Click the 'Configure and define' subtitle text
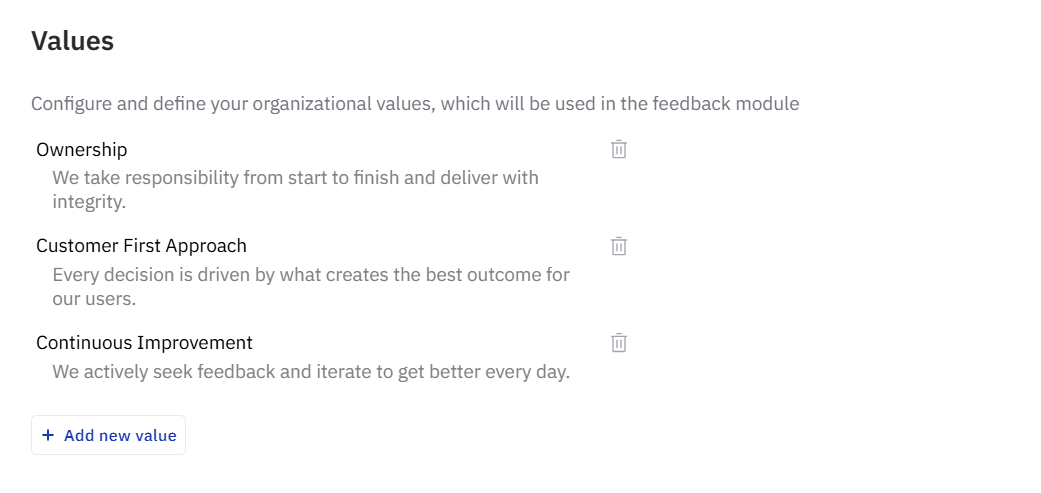This screenshot has height=493, width=1041. click(414, 103)
